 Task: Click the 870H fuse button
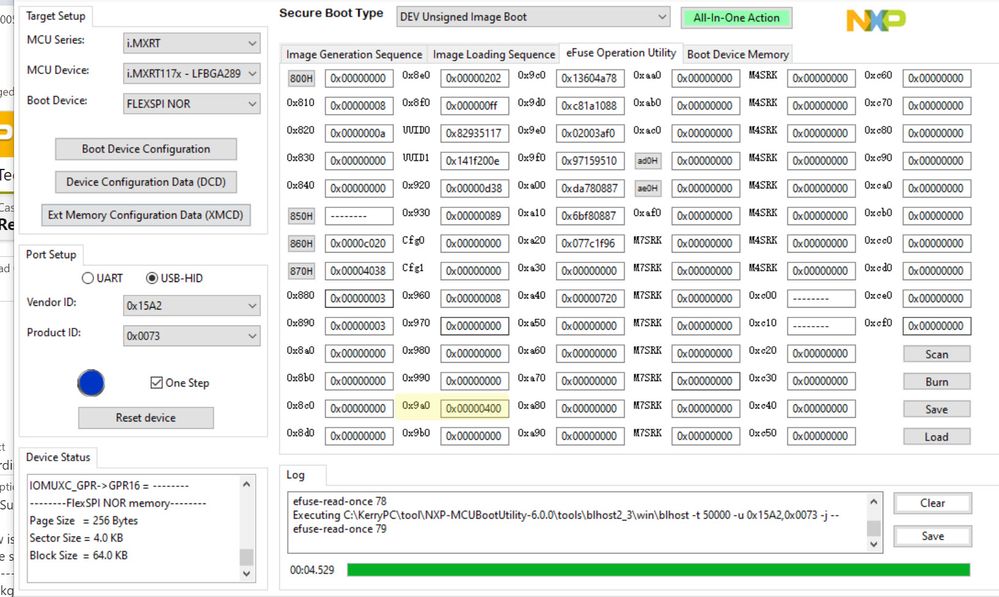point(301,271)
